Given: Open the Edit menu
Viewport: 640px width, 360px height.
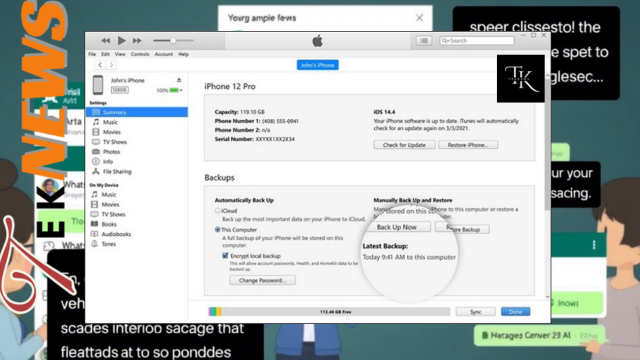Looking at the screenshot, I should pyautogui.click(x=105, y=54).
